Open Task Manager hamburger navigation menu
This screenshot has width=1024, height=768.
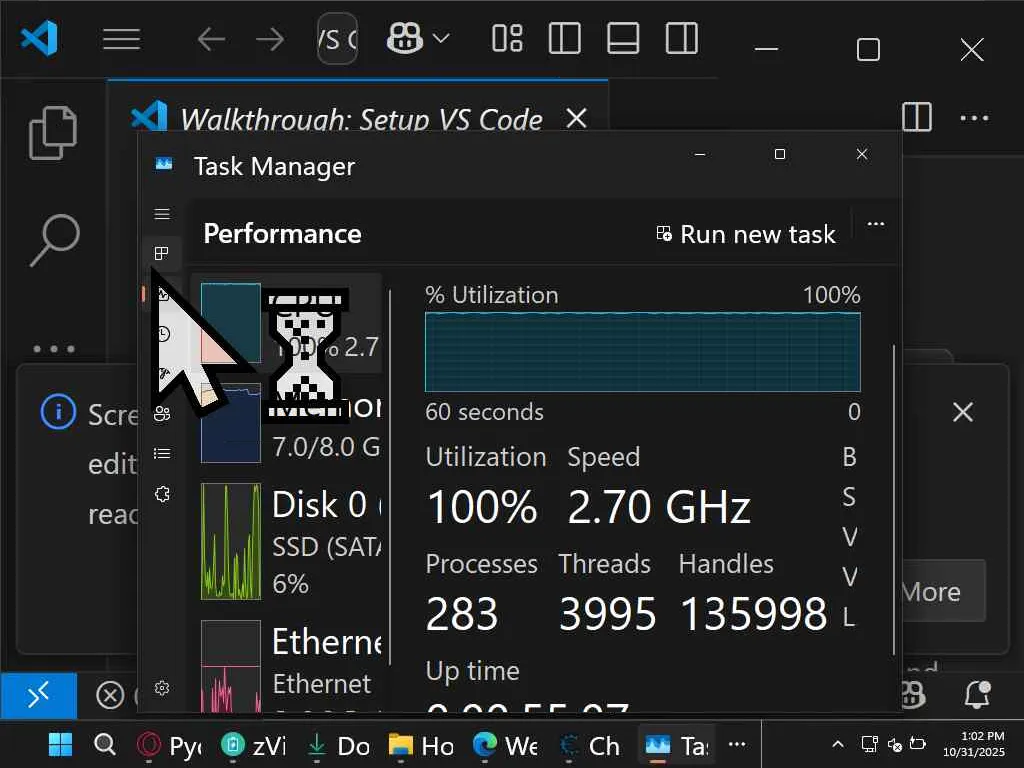coord(162,214)
